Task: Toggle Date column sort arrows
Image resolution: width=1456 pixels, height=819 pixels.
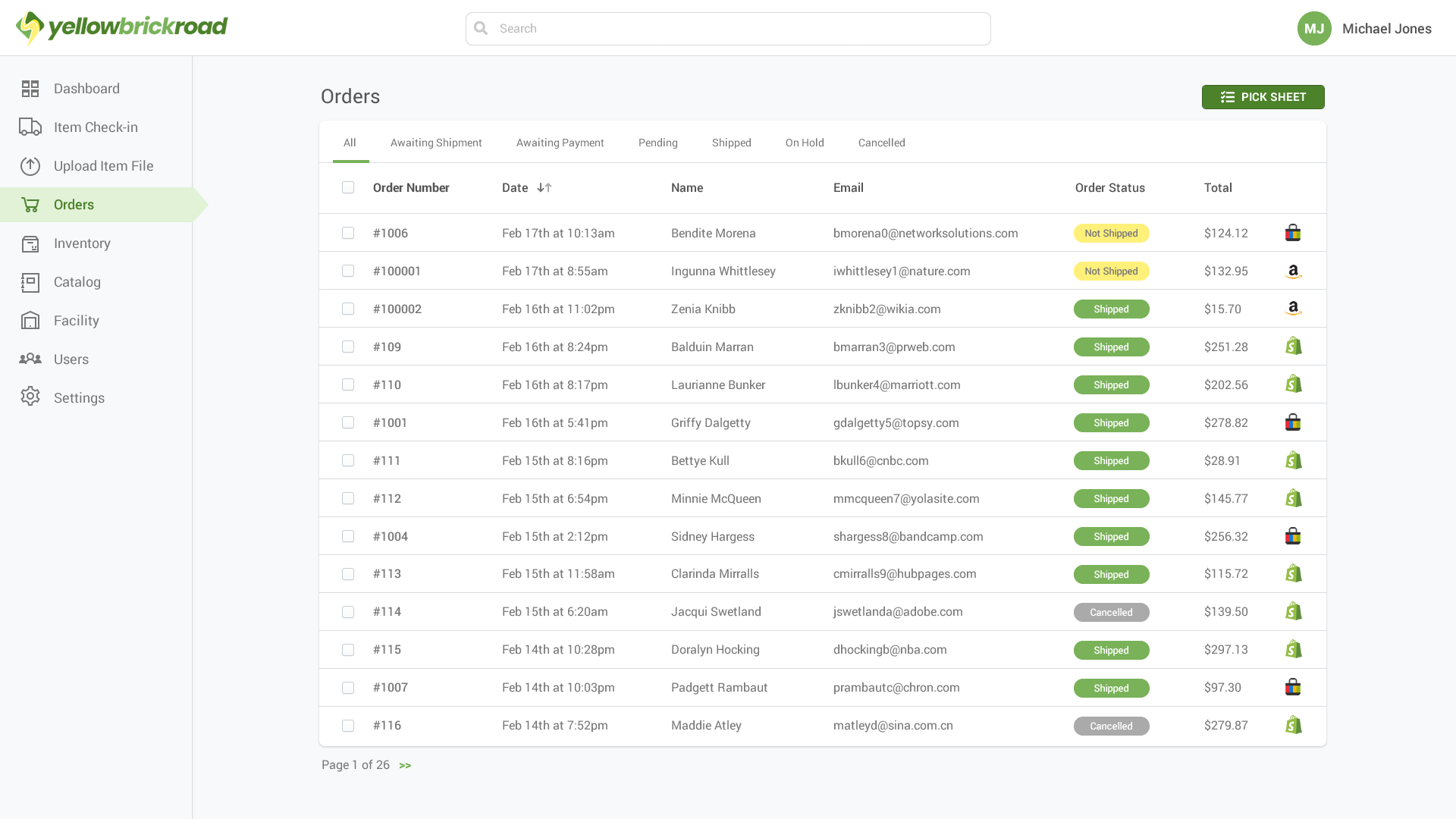Action: 544,187
